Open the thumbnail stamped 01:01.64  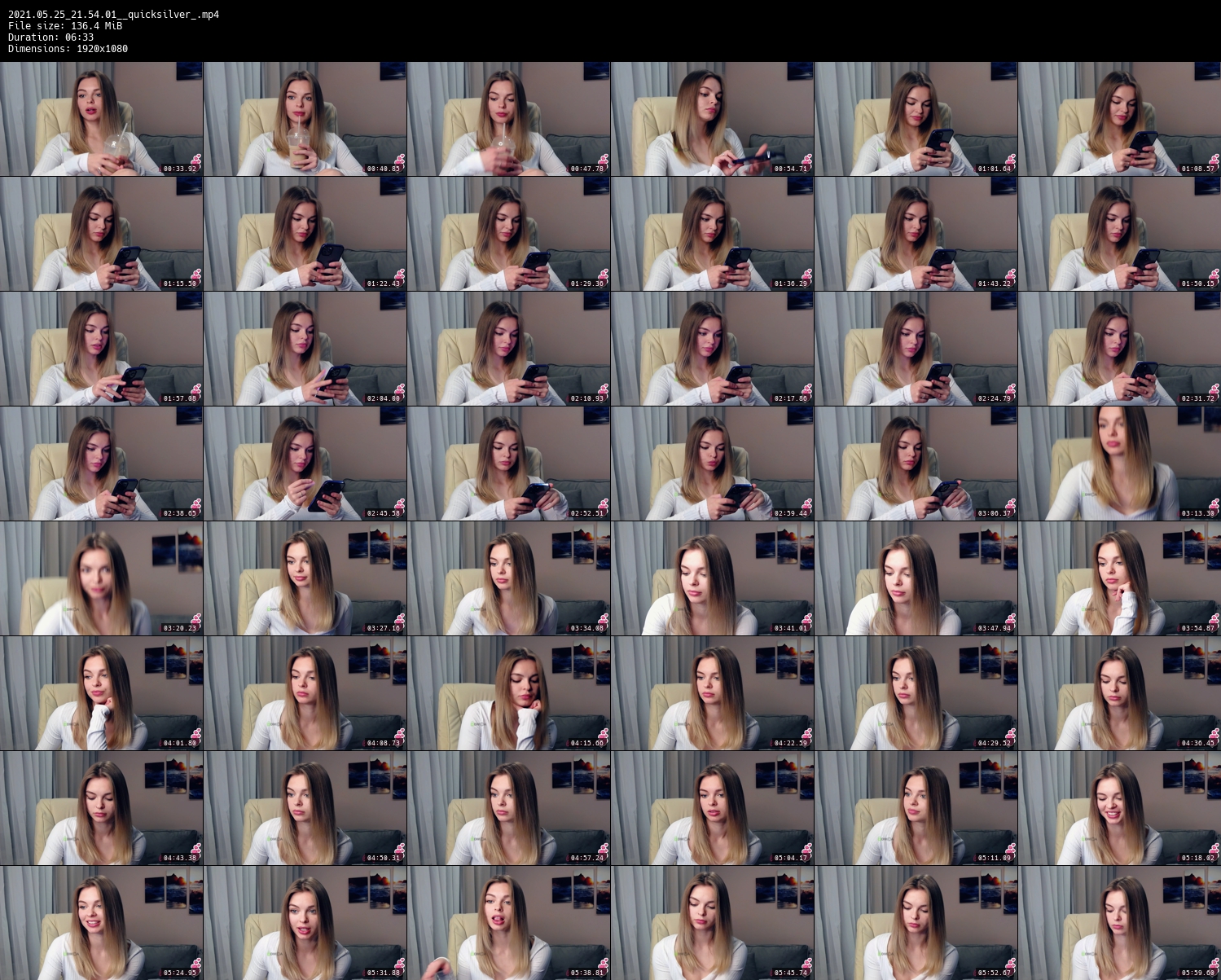916,119
